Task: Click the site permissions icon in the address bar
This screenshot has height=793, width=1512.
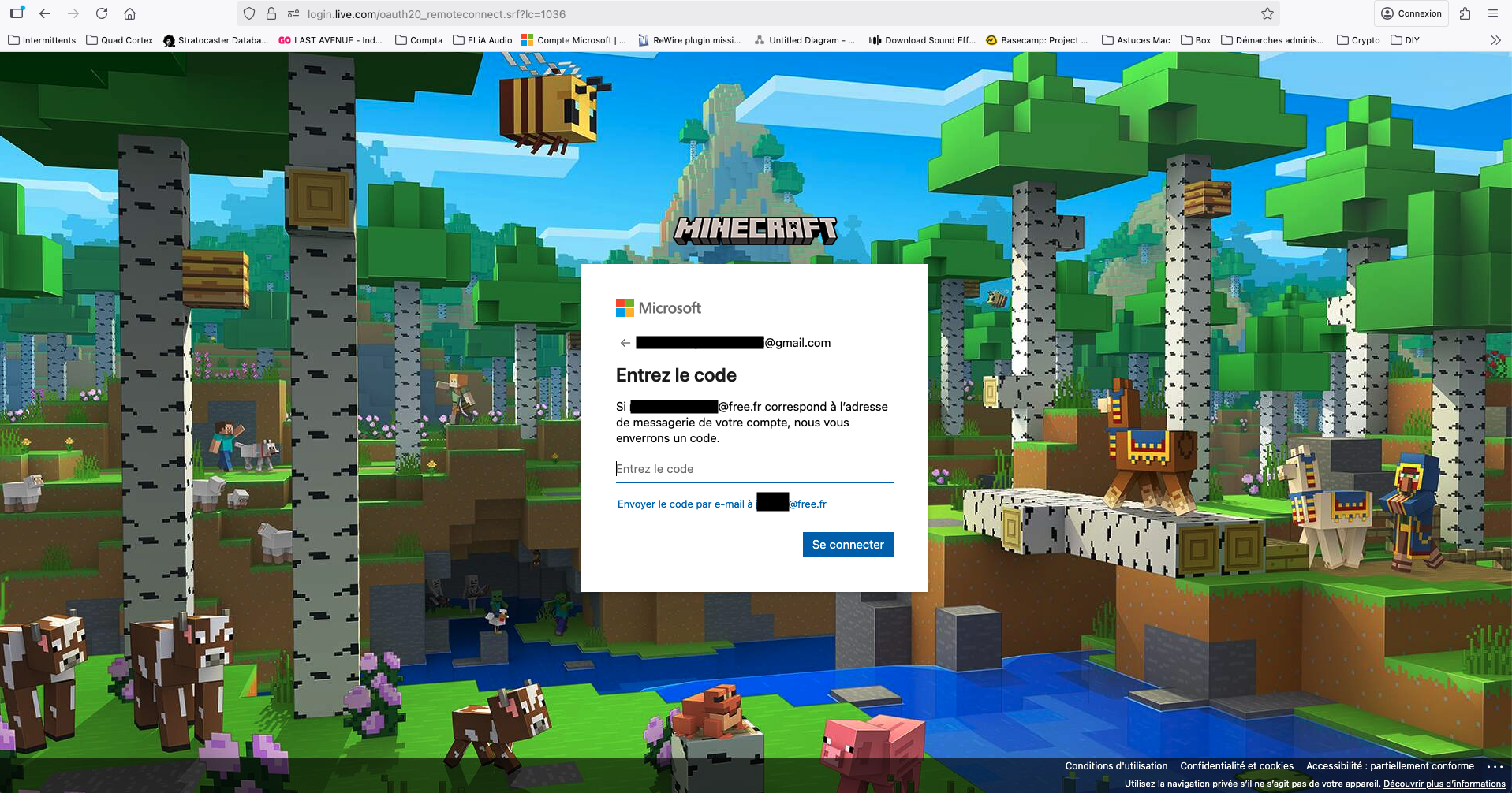Action: click(293, 13)
